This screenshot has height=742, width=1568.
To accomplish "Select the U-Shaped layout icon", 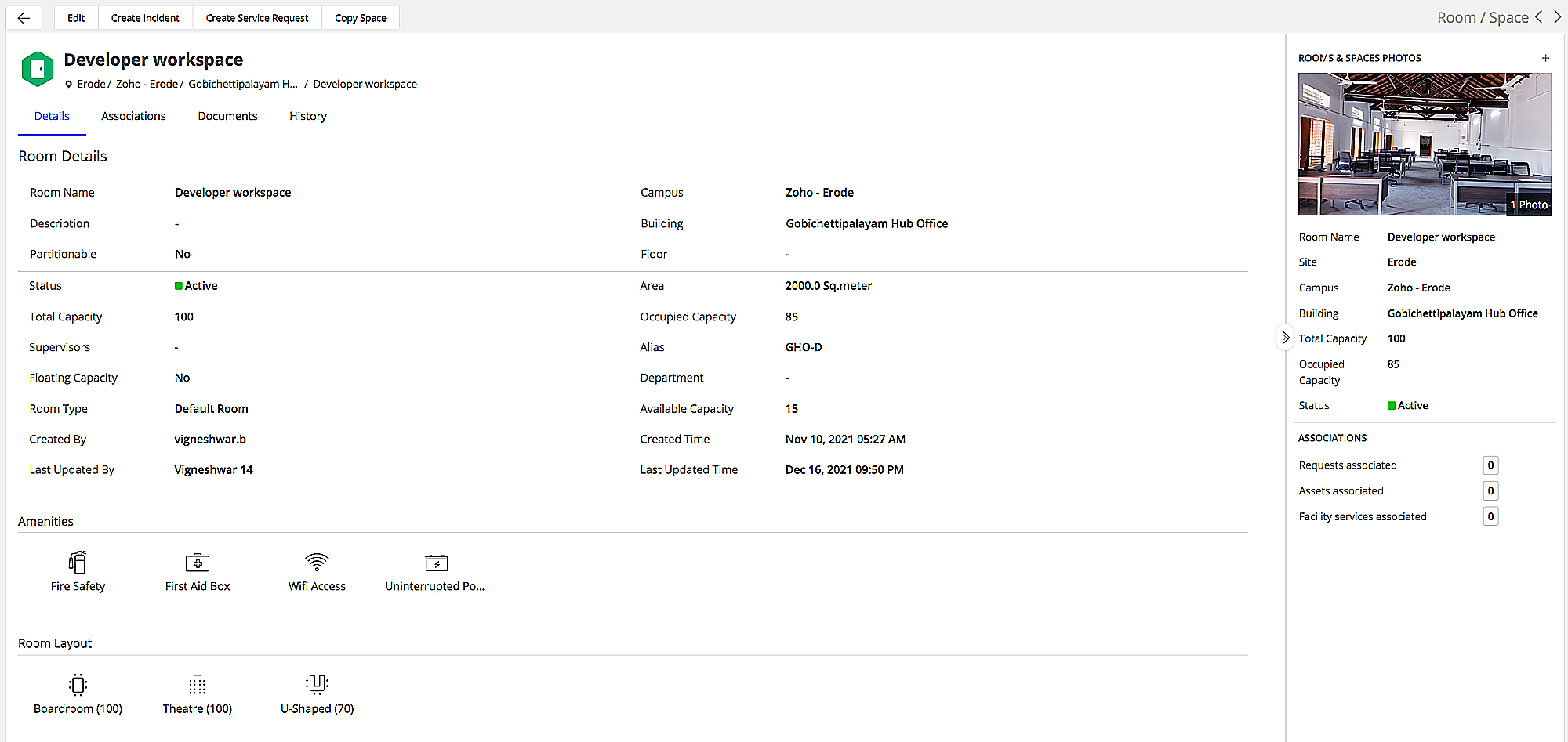I will click(317, 684).
